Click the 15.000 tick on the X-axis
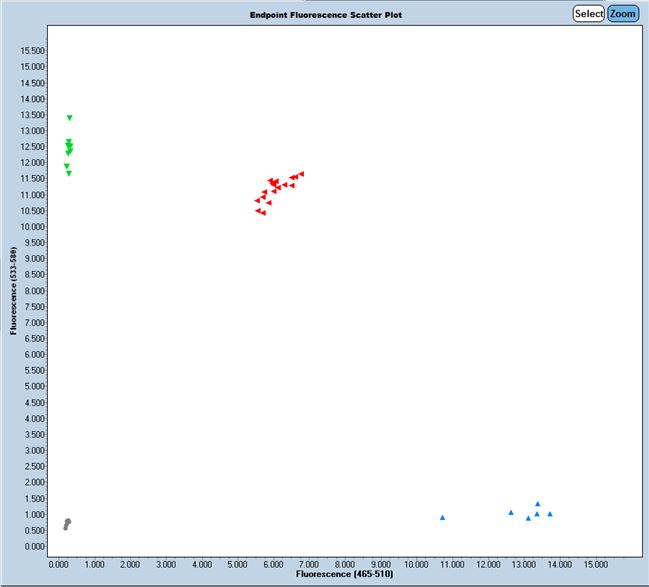Image resolution: width=649 pixels, height=587 pixels. 594,565
